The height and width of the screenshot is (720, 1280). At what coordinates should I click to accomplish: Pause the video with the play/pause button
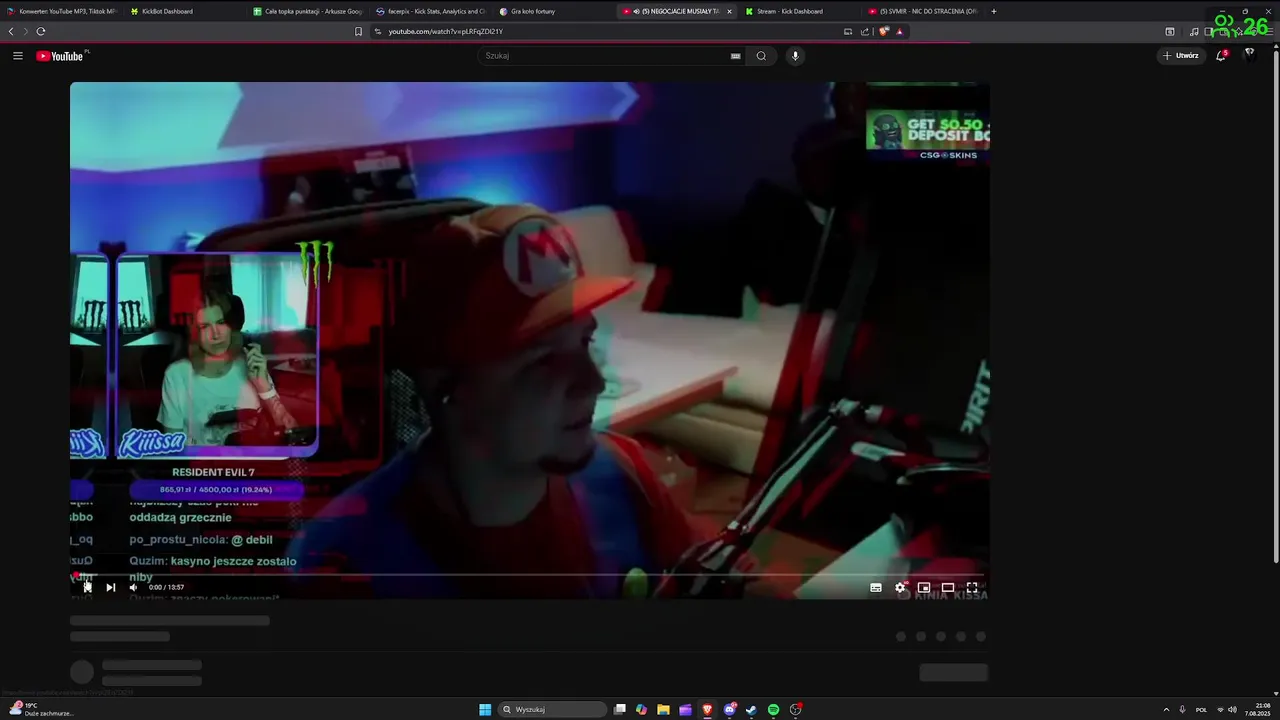click(x=87, y=587)
